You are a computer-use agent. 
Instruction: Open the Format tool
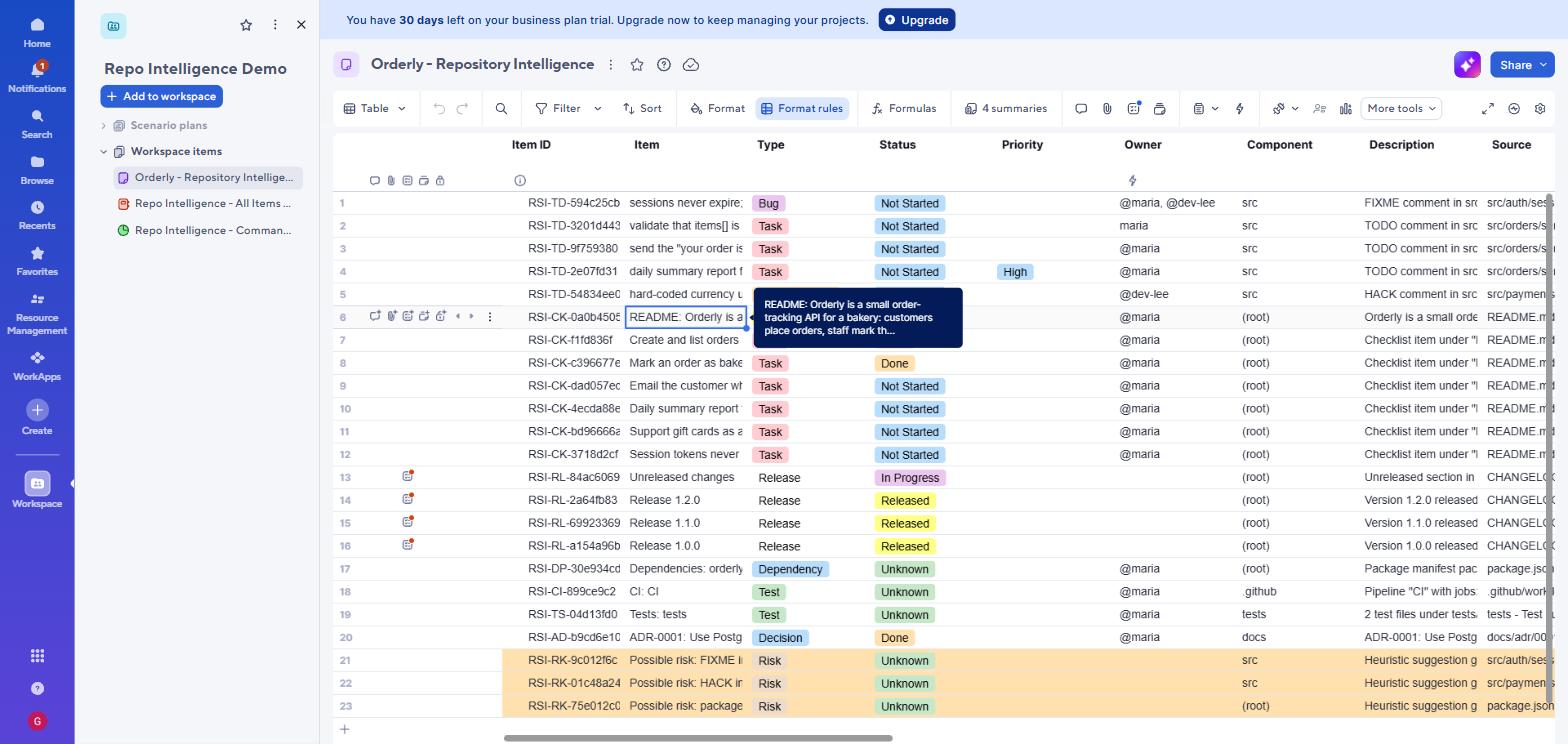click(x=717, y=108)
